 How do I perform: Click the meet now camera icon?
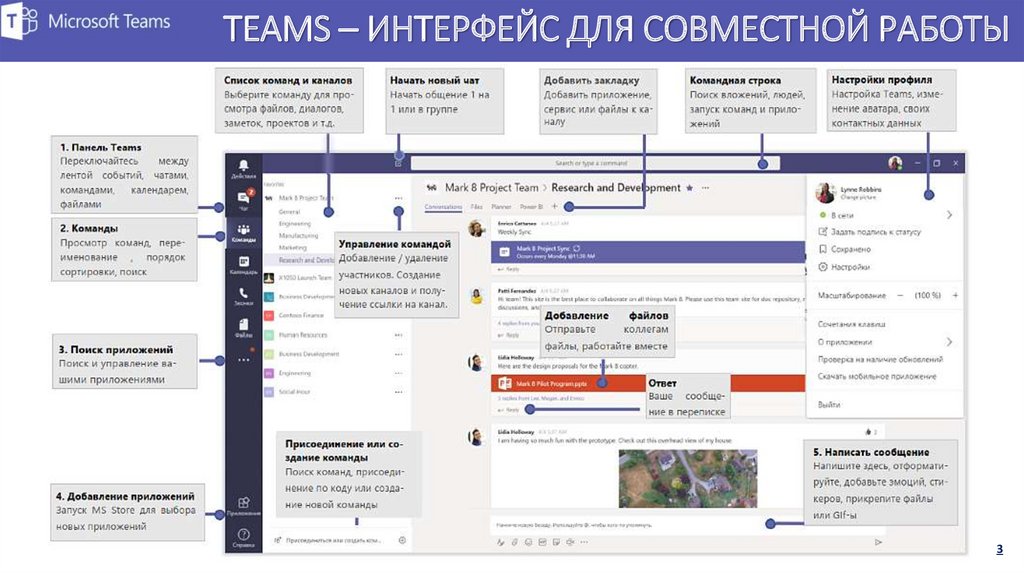(570, 542)
